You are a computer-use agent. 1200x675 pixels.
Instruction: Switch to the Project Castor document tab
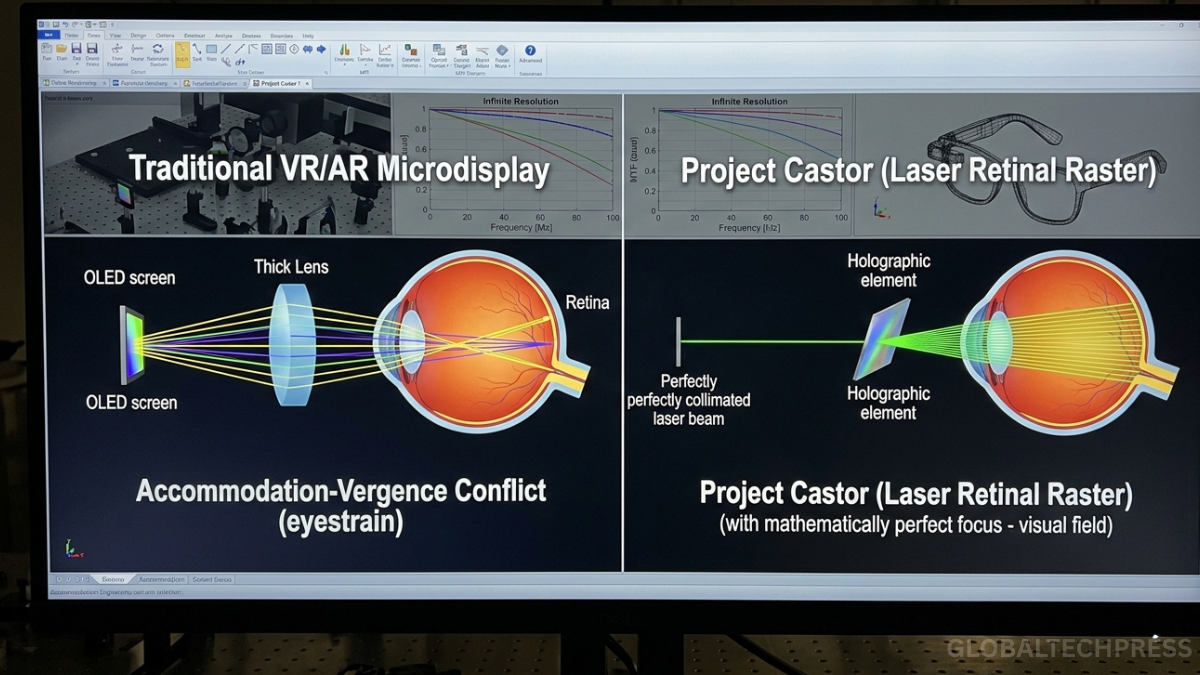(279, 84)
